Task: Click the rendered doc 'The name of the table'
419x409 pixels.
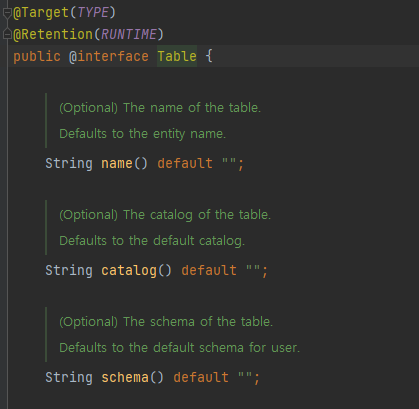Action: (192, 108)
